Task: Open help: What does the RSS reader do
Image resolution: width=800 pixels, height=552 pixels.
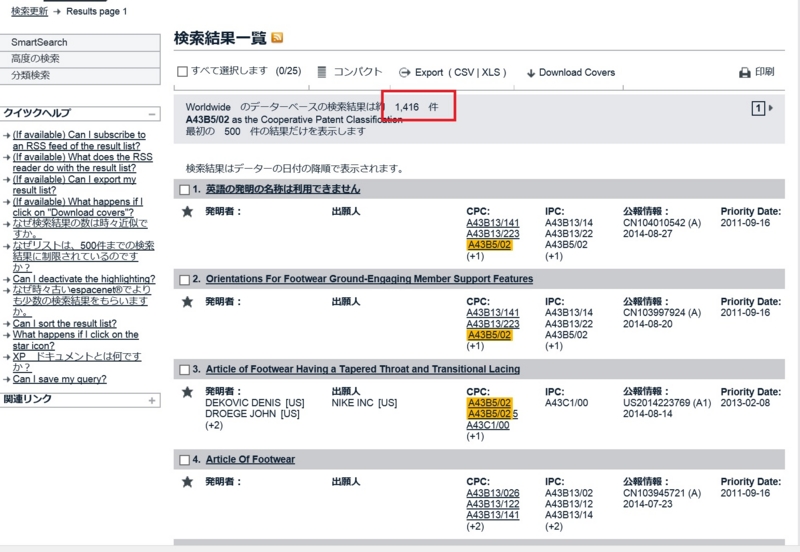Action: point(83,162)
